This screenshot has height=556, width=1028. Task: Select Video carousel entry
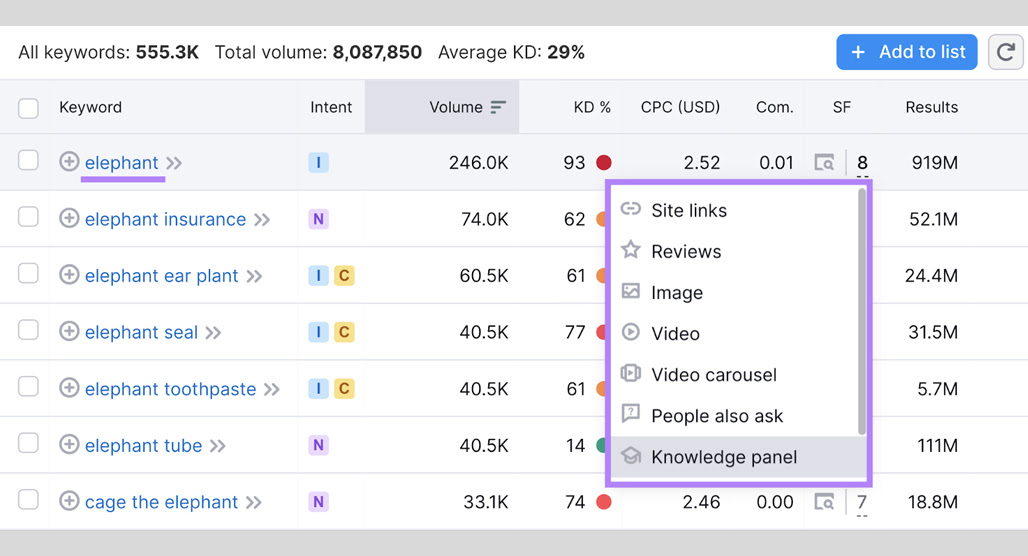point(734,374)
